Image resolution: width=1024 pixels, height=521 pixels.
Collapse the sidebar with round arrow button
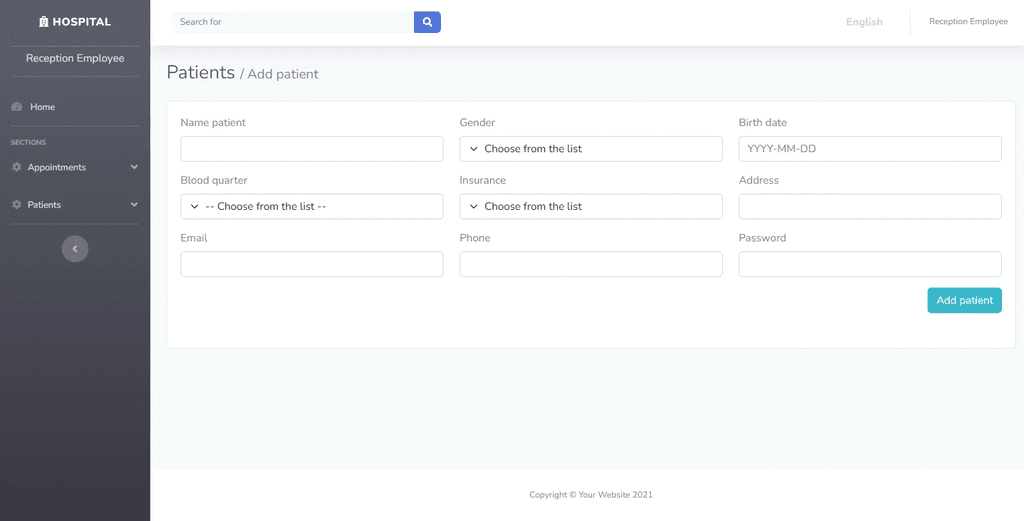coord(75,249)
